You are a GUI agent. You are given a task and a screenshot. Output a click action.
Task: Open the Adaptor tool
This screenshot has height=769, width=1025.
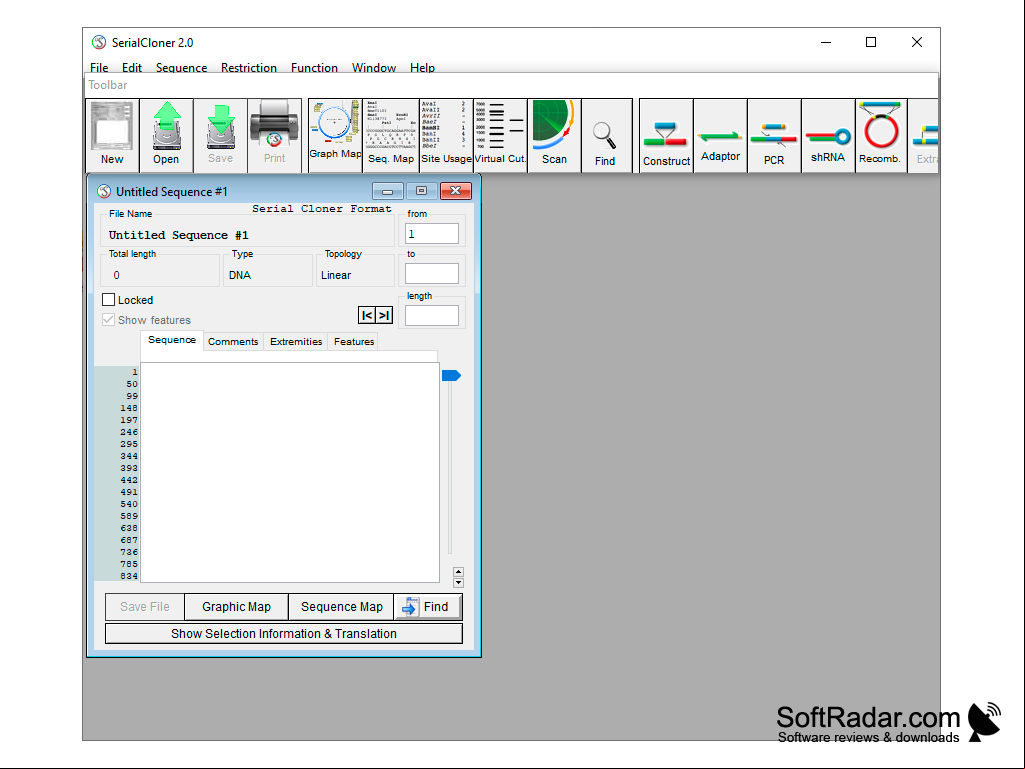[x=720, y=135]
